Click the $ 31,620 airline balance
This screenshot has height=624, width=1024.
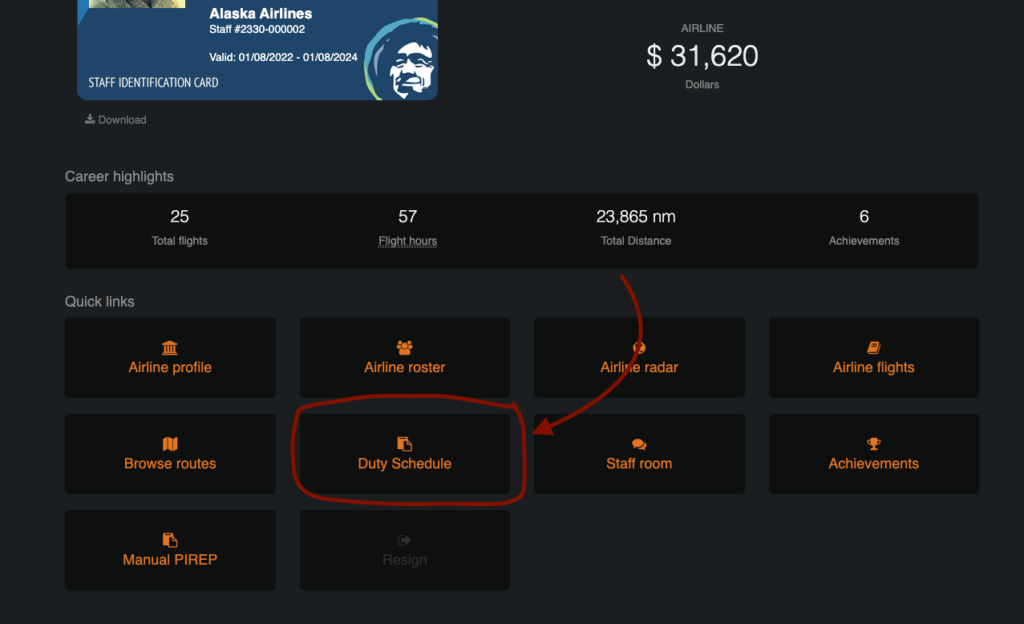coord(702,56)
